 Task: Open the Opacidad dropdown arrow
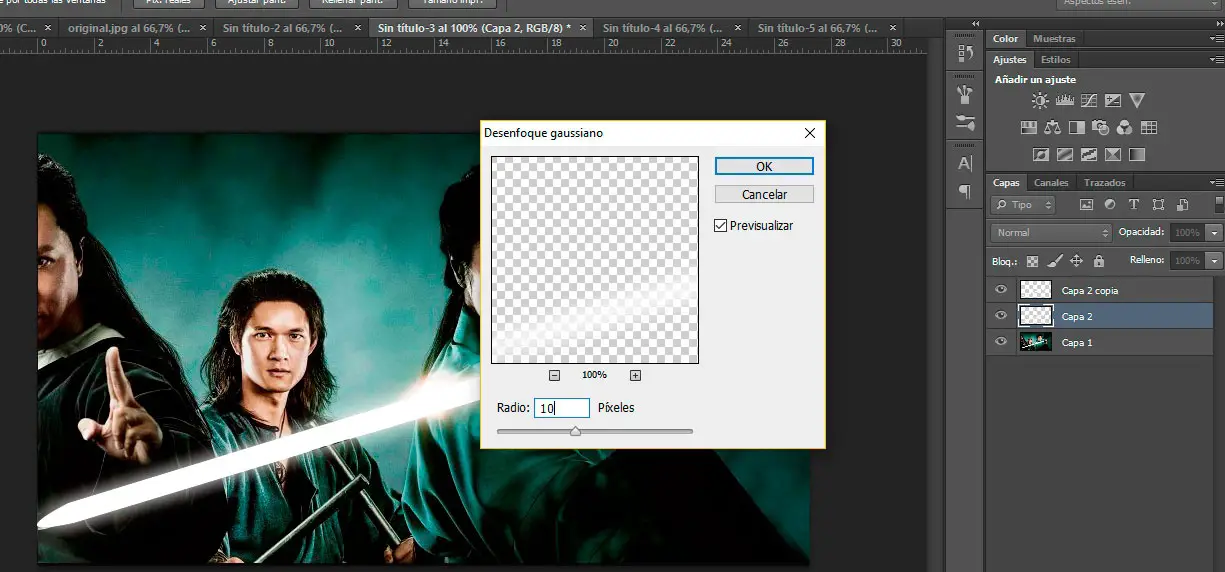pyautogui.click(x=1214, y=232)
